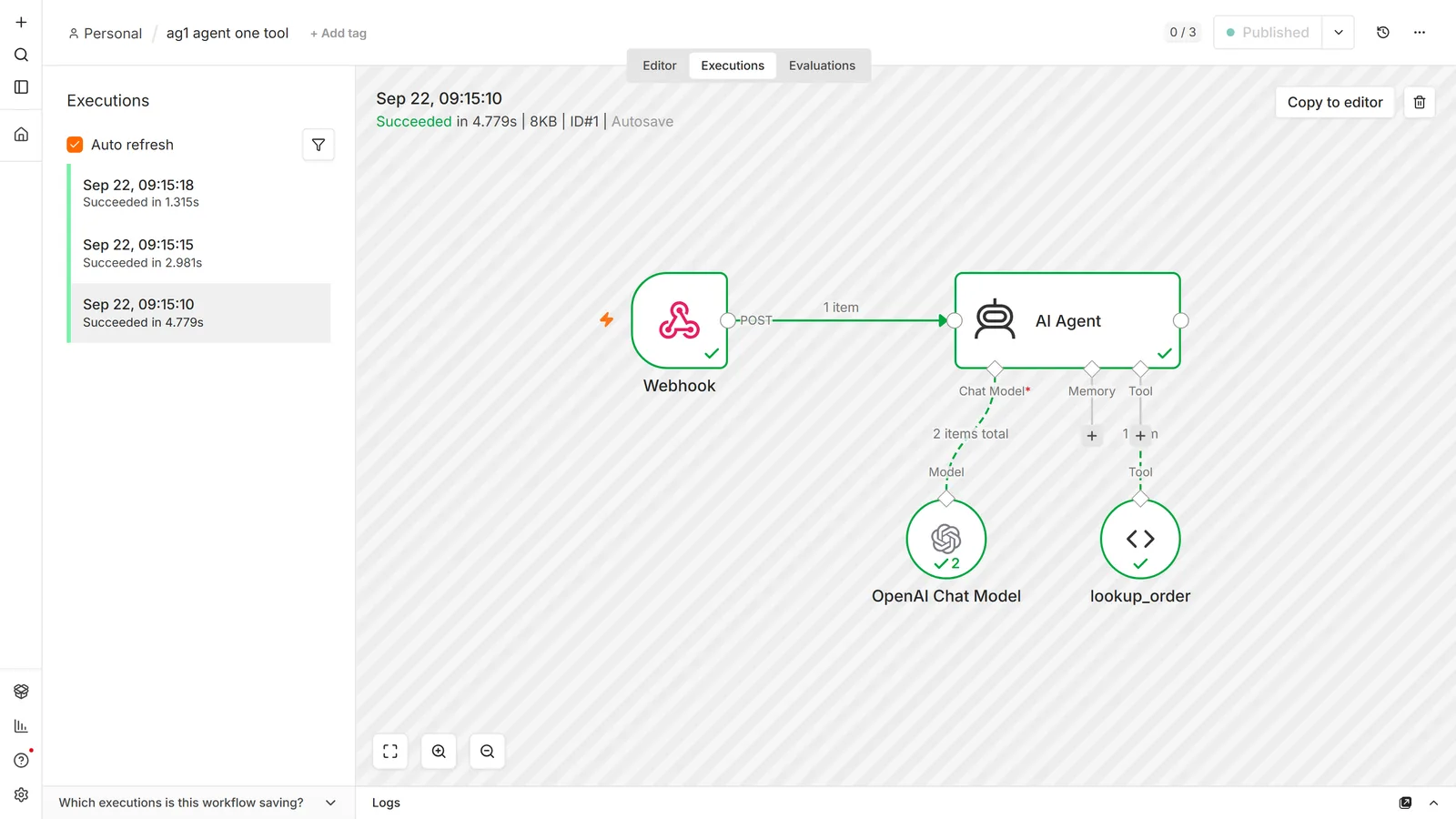Select the OpenAI Chat Model node

click(x=946, y=539)
